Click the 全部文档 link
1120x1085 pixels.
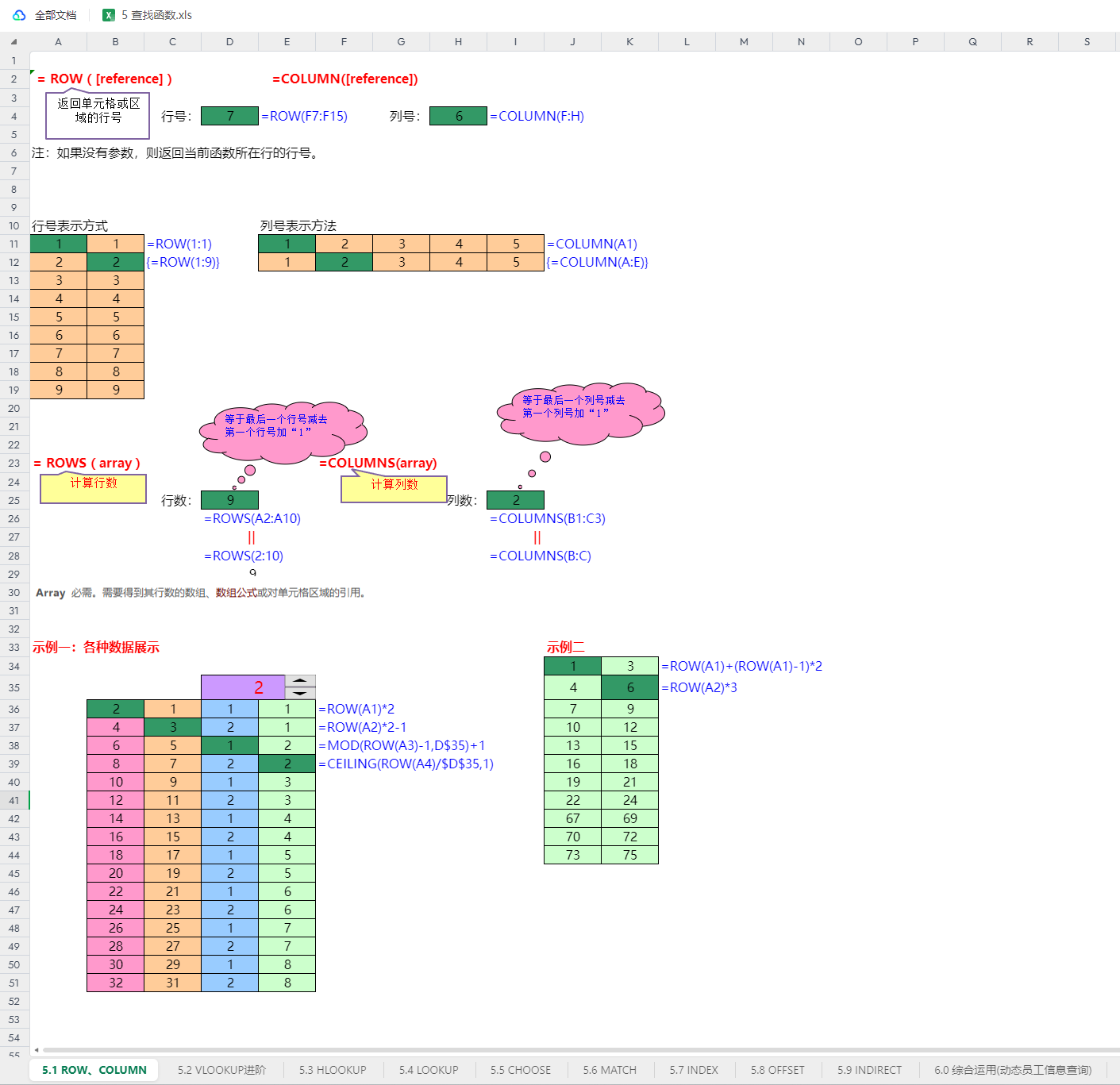pos(56,15)
